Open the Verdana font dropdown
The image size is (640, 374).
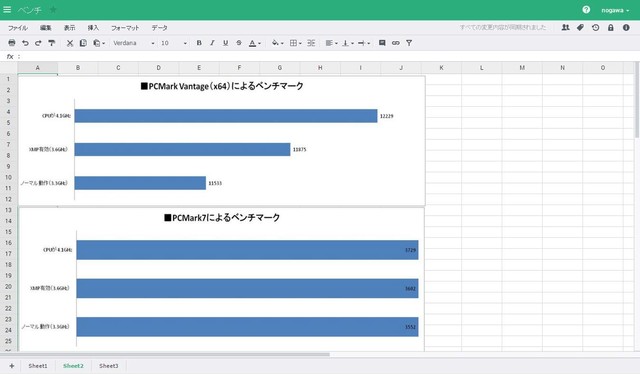tap(134, 43)
